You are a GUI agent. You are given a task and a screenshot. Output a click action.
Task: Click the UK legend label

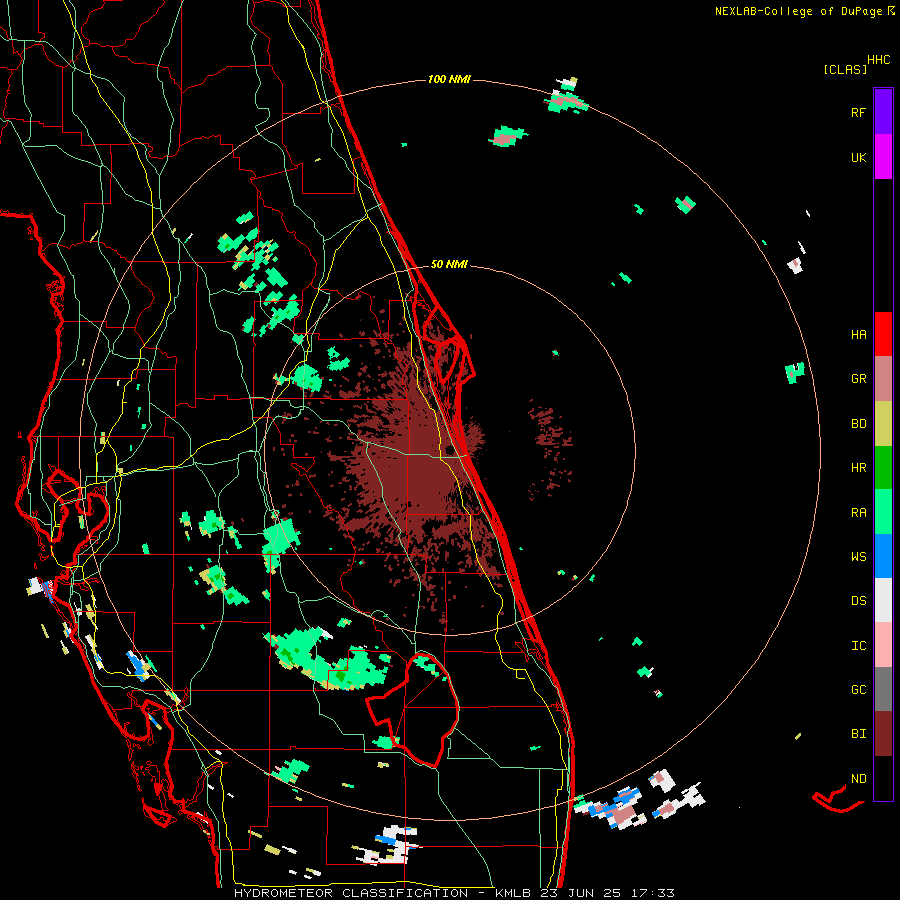click(858, 157)
